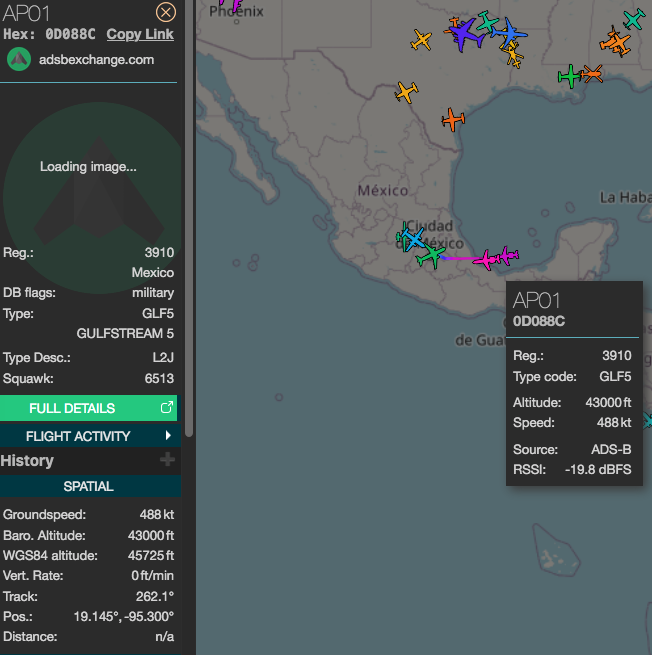Select the teal aircraft at top right corner
This screenshot has width=652, height=655.
click(634, 19)
